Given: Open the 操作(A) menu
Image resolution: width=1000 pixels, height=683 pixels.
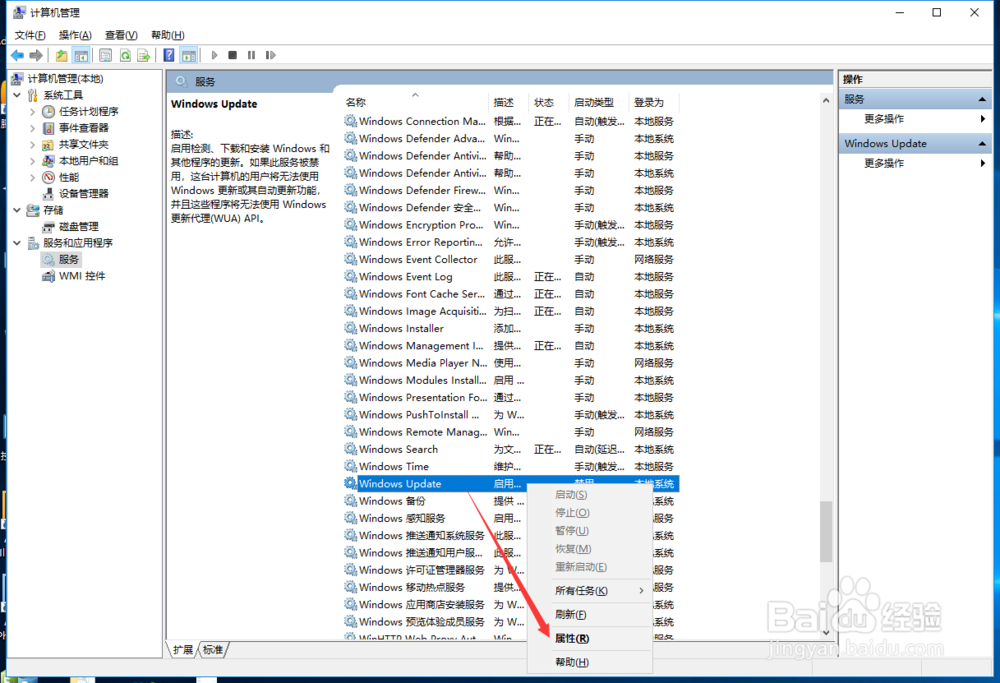Looking at the screenshot, I should point(75,35).
